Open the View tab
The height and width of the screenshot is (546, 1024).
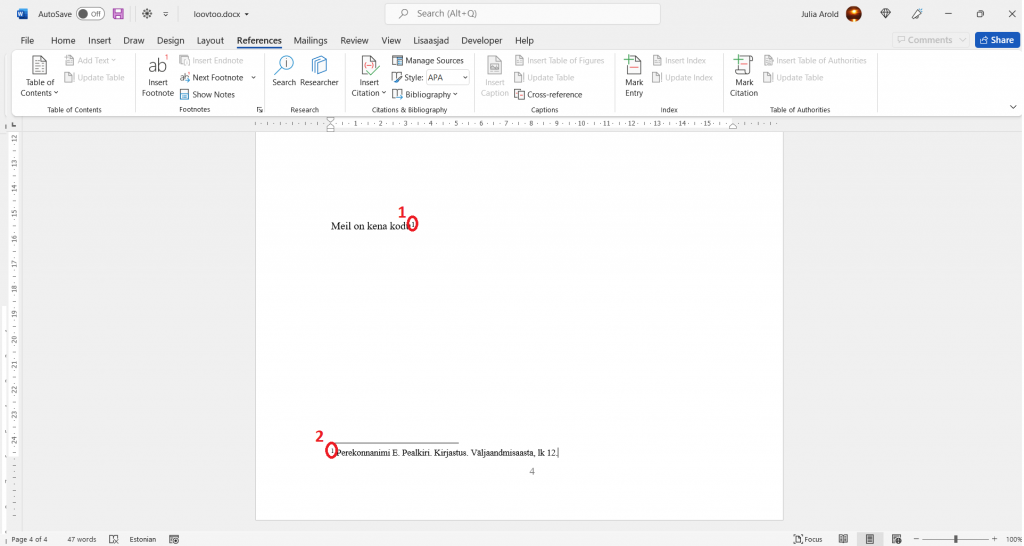click(x=391, y=40)
